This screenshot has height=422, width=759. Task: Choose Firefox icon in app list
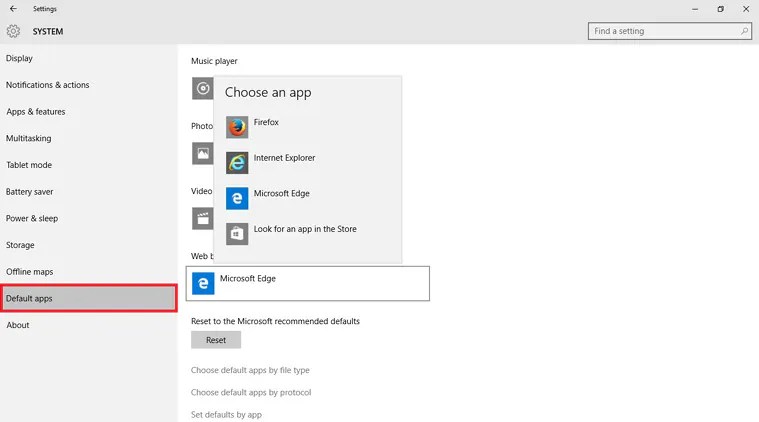point(237,127)
